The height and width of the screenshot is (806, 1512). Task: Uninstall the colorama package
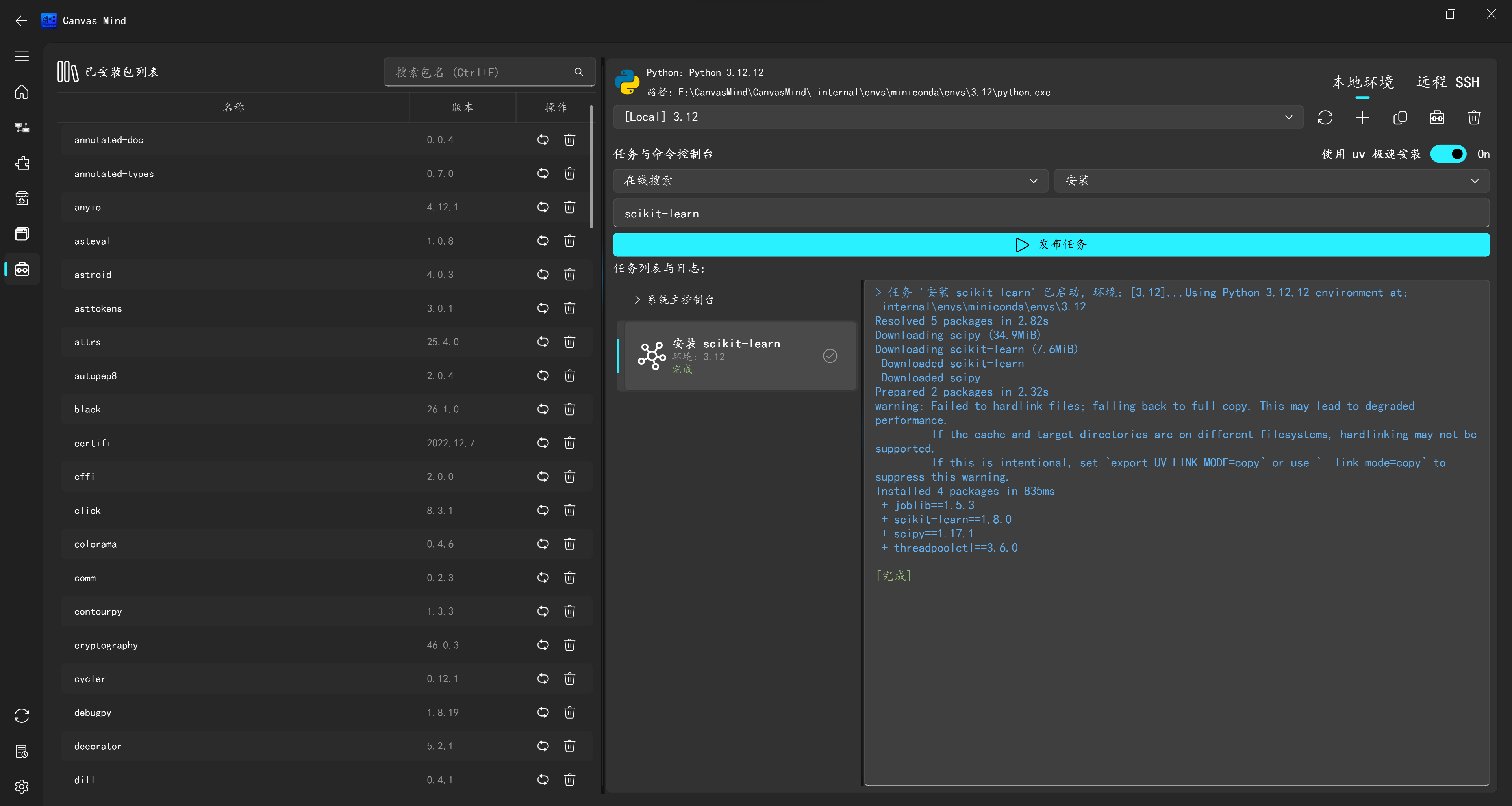tap(569, 544)
